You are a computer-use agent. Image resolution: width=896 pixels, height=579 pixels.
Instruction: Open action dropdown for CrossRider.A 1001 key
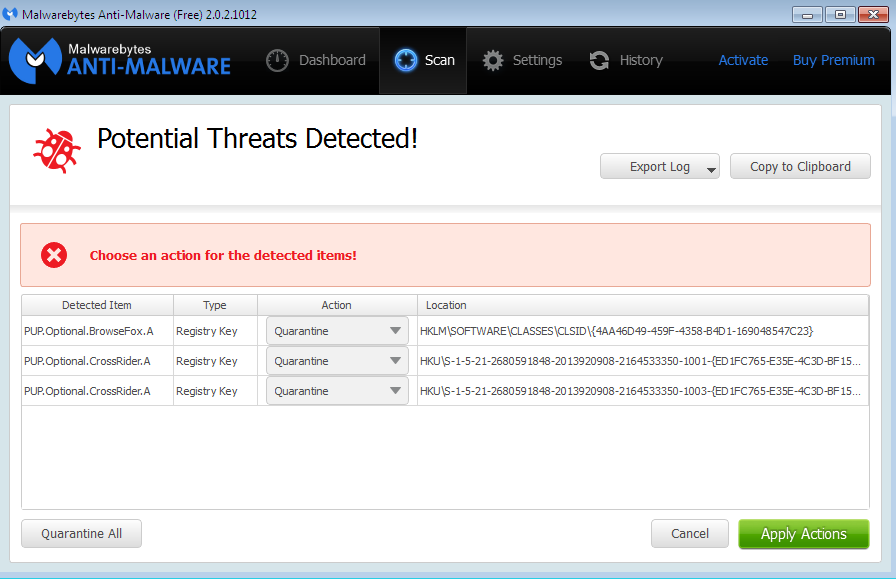(337, 361)
